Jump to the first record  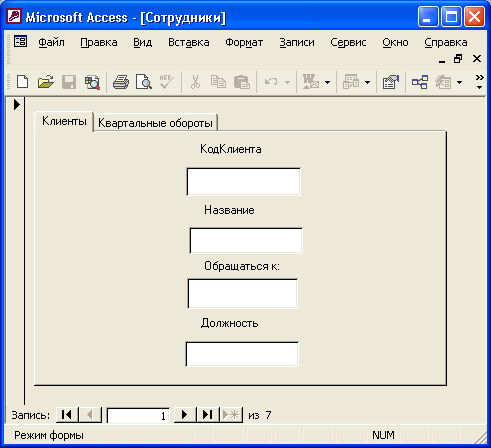pos(67,415)
